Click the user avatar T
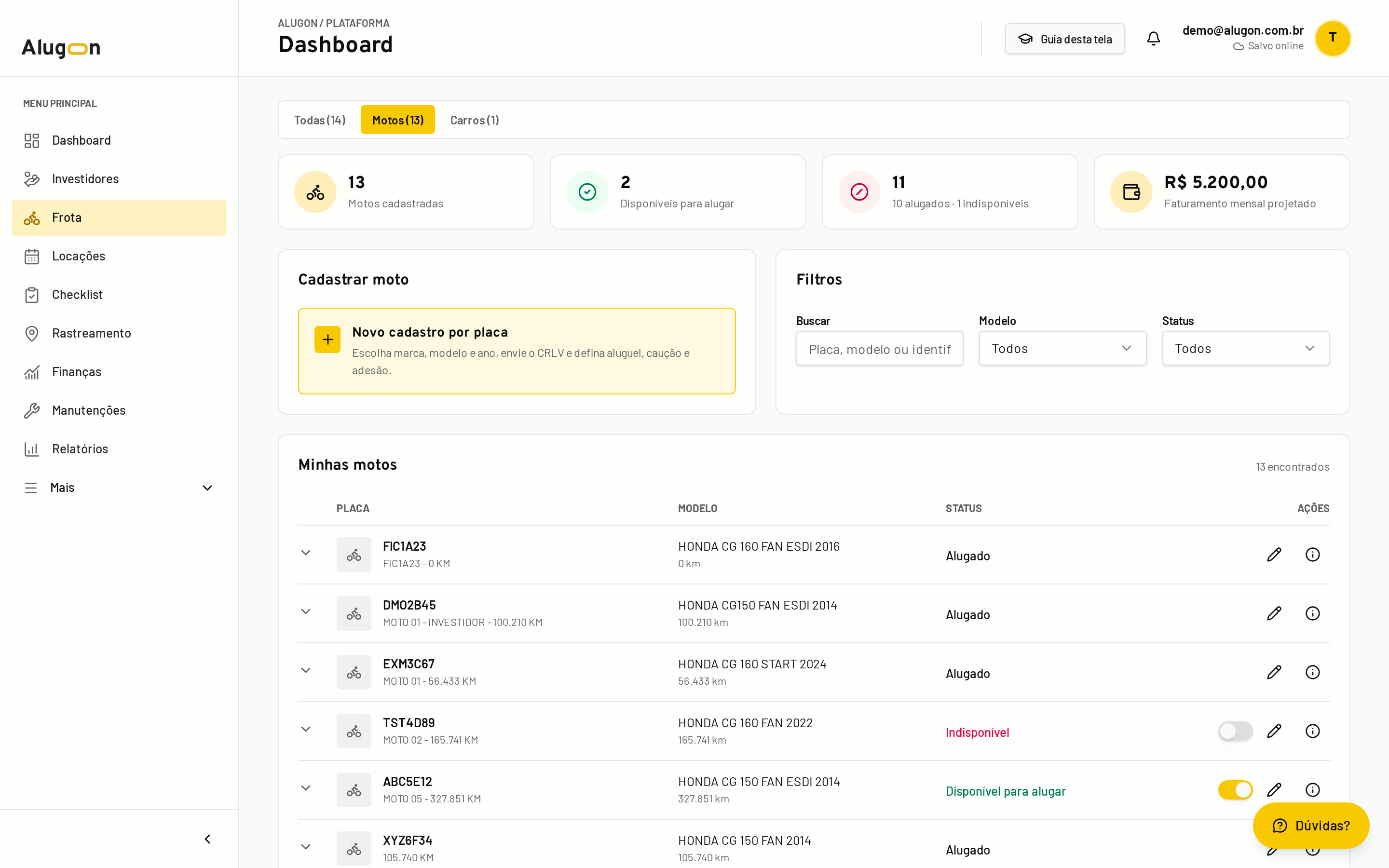The width and height of the screenshot is (1389, 868). (x=1333, y=39)
